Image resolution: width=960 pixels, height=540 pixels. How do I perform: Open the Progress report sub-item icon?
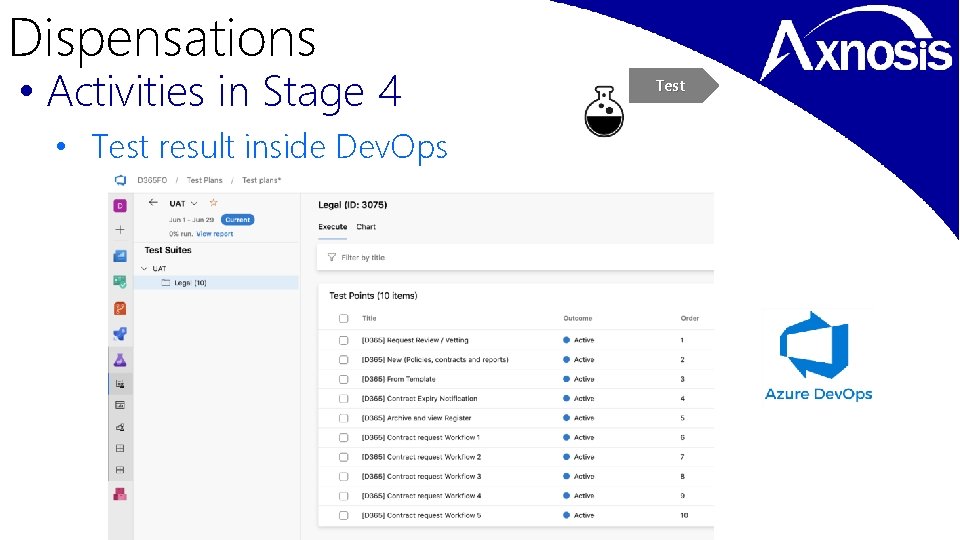[120, 405]
